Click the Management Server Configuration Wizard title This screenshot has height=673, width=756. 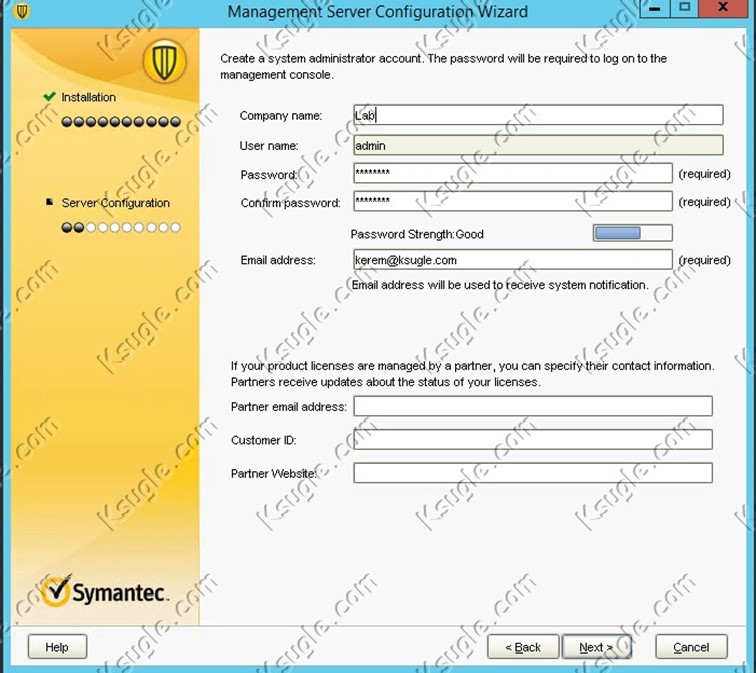378,12
